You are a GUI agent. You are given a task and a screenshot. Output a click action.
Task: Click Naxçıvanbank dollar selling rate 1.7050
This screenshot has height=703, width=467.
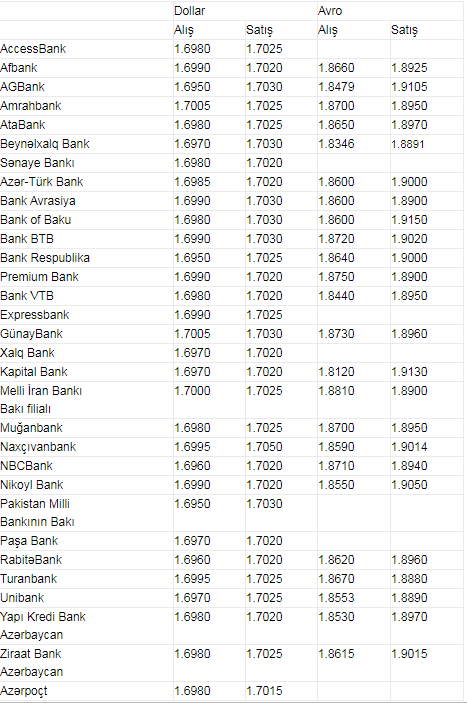pyautogui.click(x=264, y=447)
